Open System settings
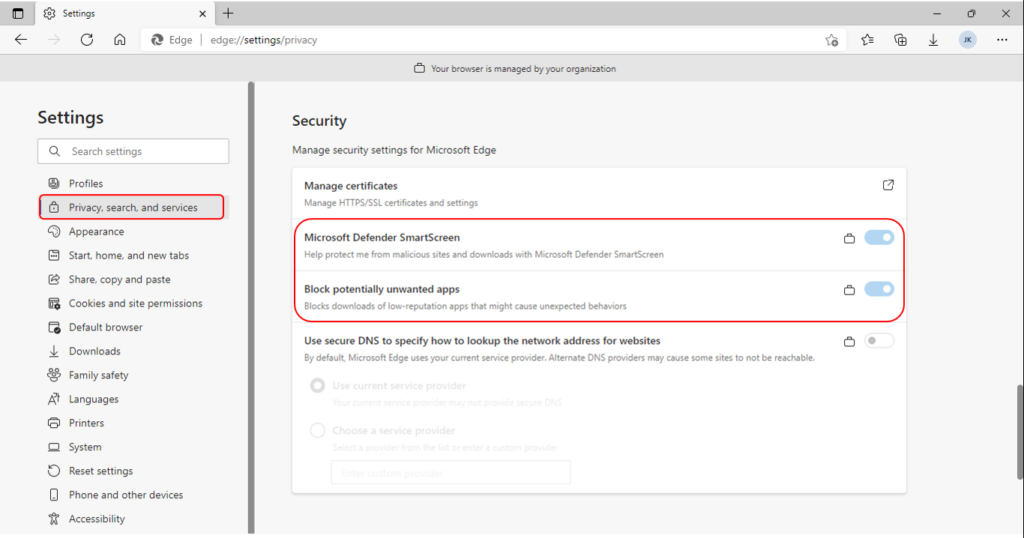Screen dimensions: 1024x538 (131, 447)
